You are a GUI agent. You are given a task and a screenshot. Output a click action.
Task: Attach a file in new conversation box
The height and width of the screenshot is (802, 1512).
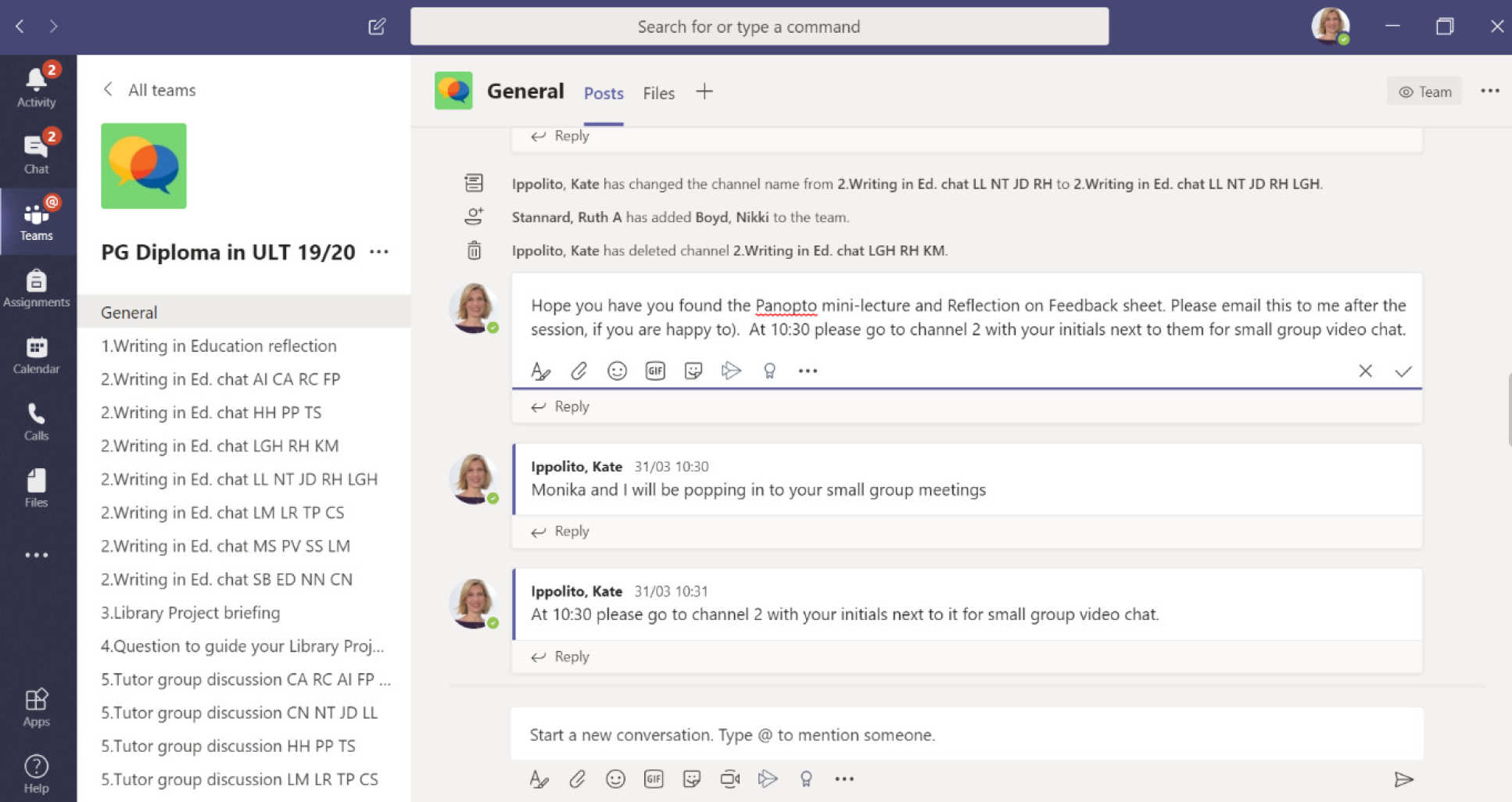(x=577, y=779)
